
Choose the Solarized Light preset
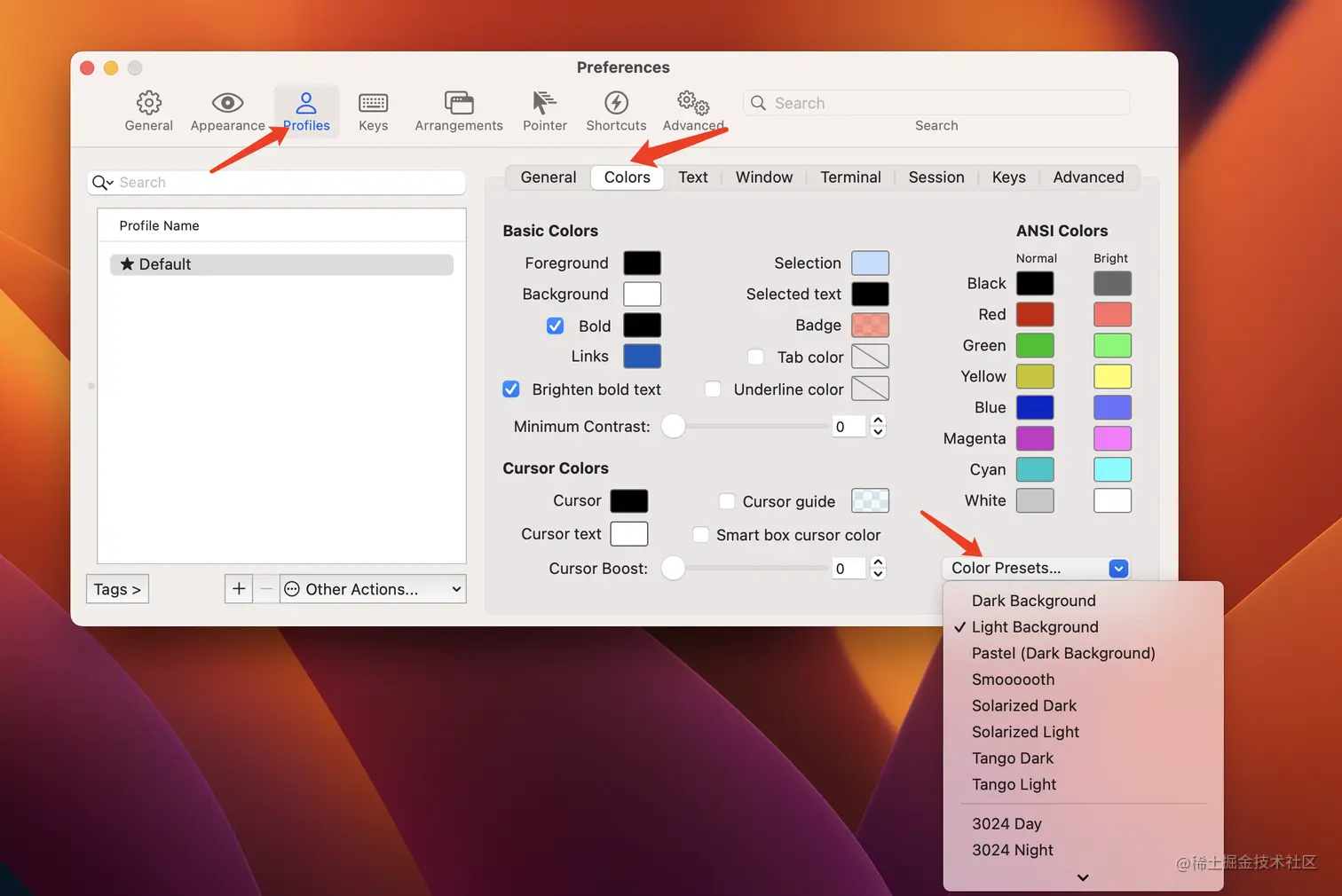[1083, 732]
